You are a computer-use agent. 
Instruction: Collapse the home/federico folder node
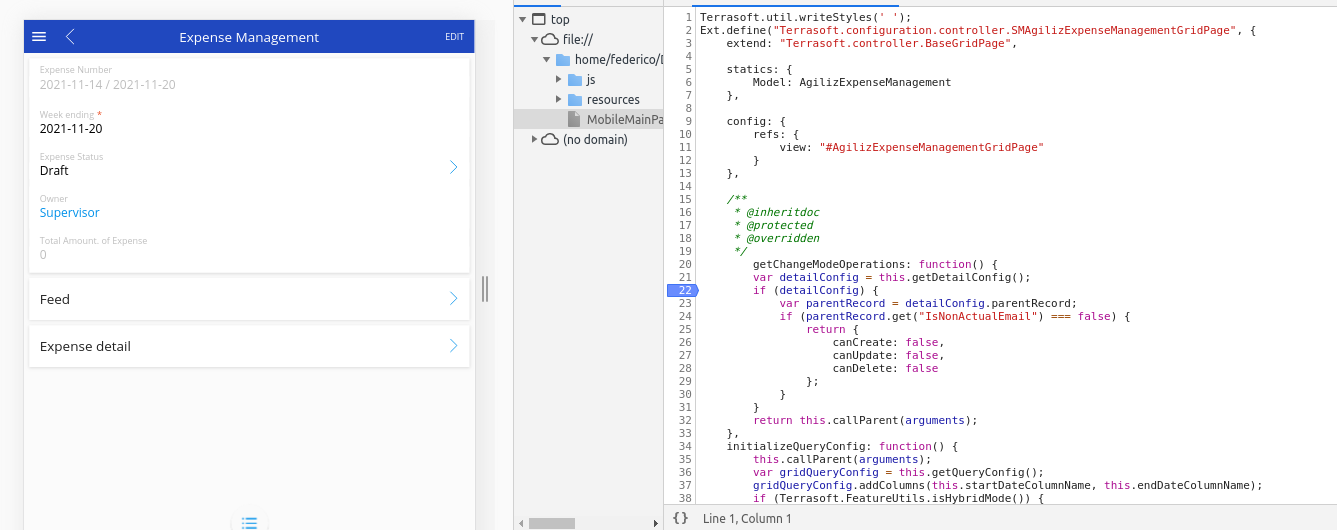click(x=546, y=59)
